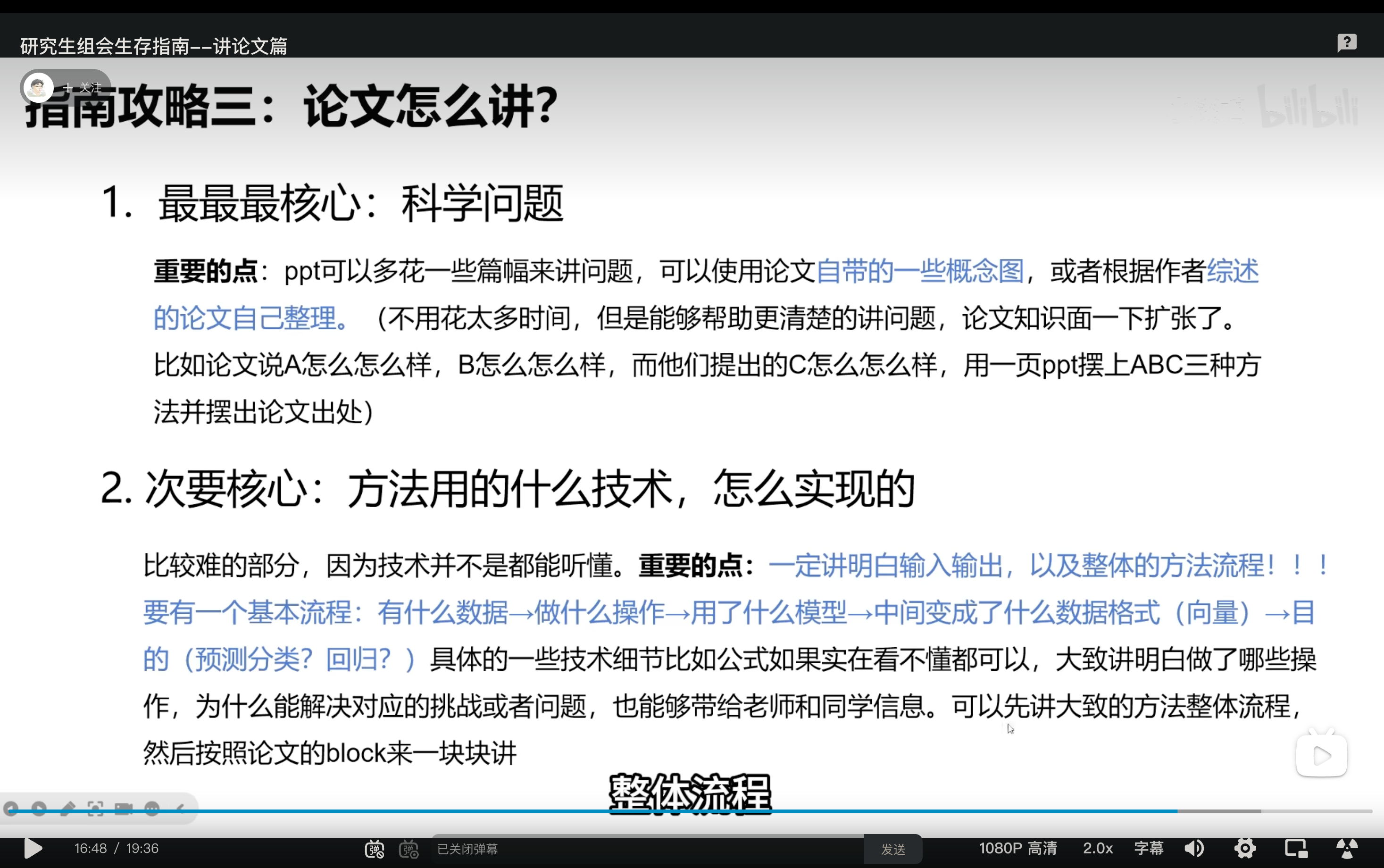Click the 关注 follow button beside avatar
1384x868 pixels.
[84, 87]
